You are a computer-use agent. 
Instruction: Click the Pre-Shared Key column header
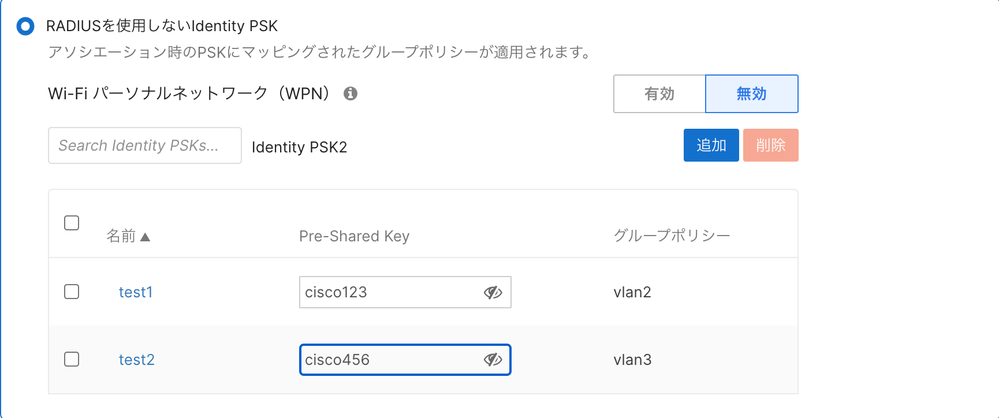[354, 236]
